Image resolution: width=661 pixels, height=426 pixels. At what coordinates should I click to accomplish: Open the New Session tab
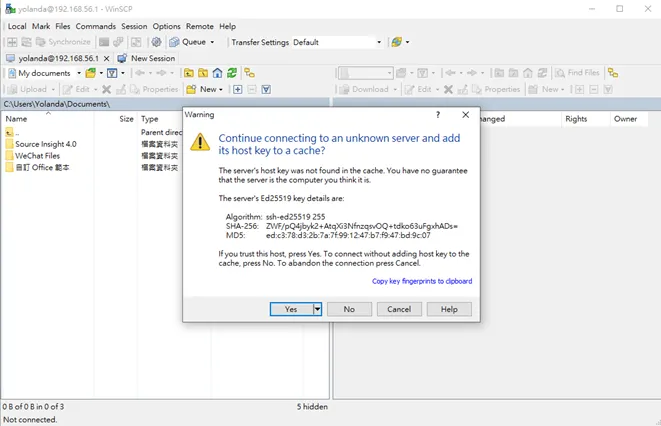point(147,58)
